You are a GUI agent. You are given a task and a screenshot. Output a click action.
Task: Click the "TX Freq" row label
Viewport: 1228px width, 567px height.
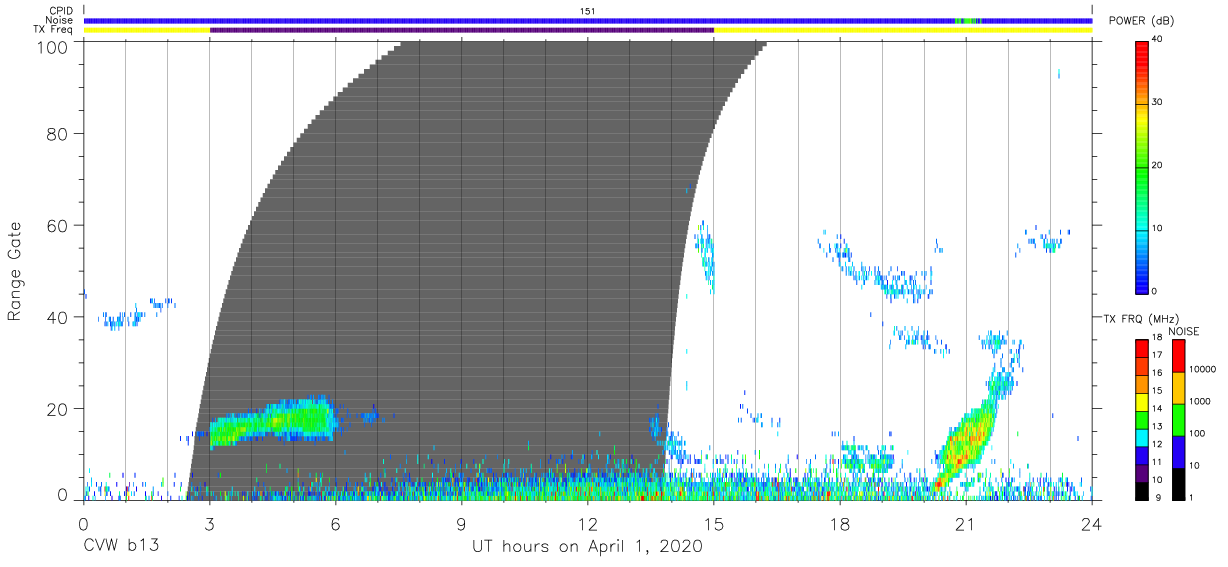(x=55, y=30)
